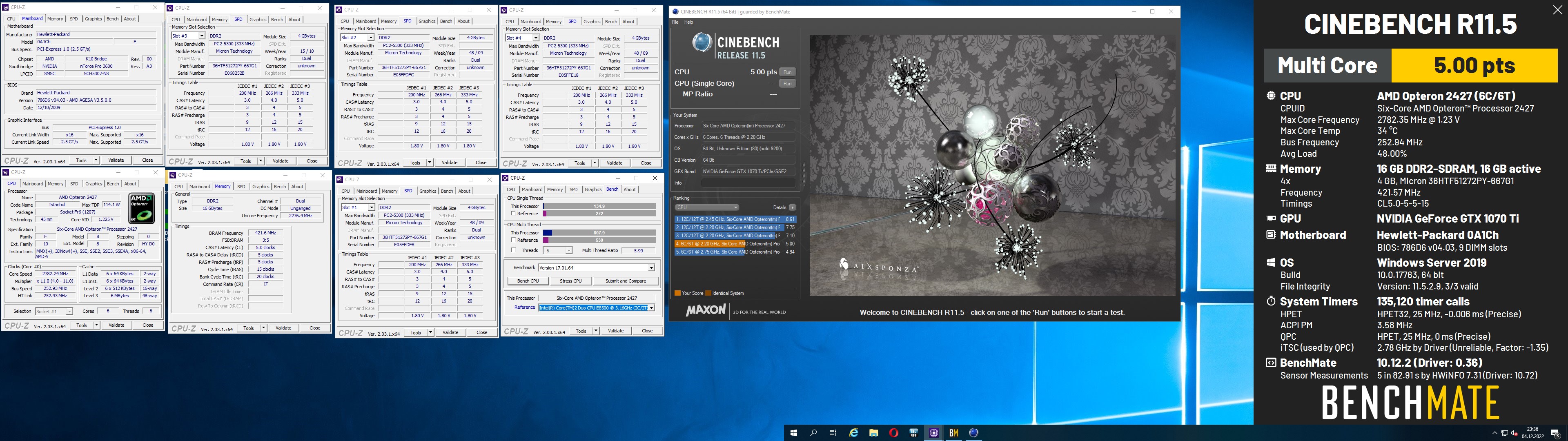Image resolution: width=1568 pixels, height=441 pixels.
Task: Select ranking row 6C/6T @ 2.75 GHz
Action: click(735, 252)
